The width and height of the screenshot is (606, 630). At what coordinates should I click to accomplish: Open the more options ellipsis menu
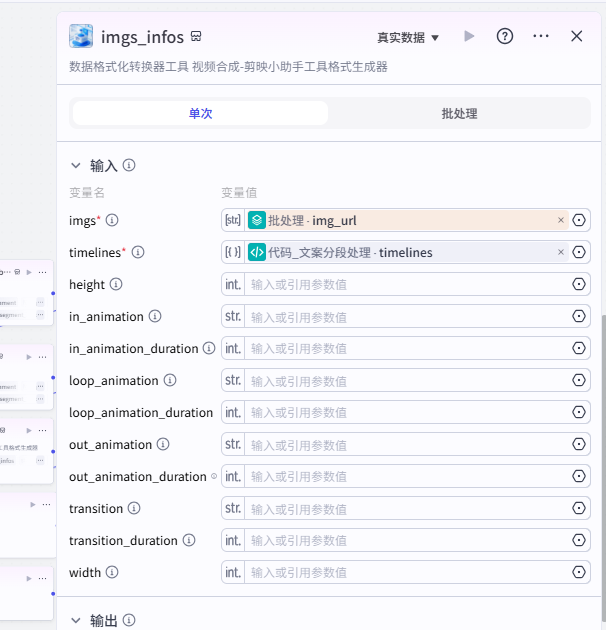541,37
